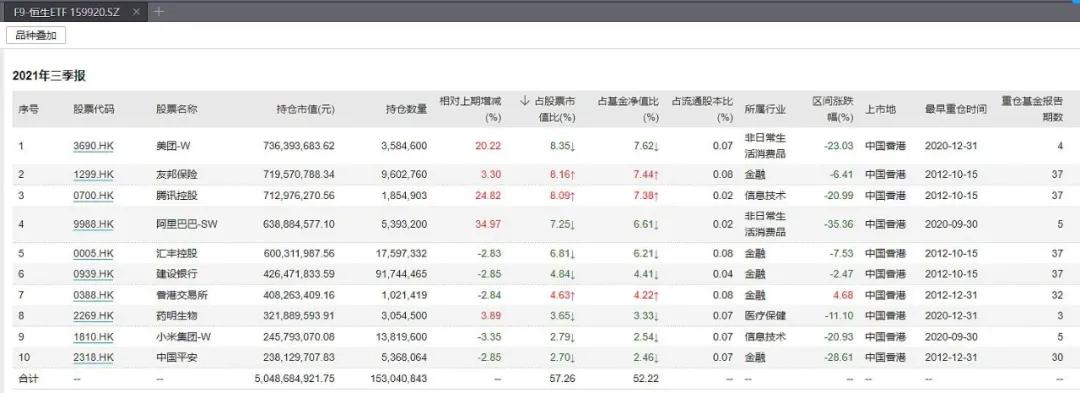The height and width of the screenshot is (393, 1080).
Task: Click total stock ratio 57.26
Action: (563, 378)
